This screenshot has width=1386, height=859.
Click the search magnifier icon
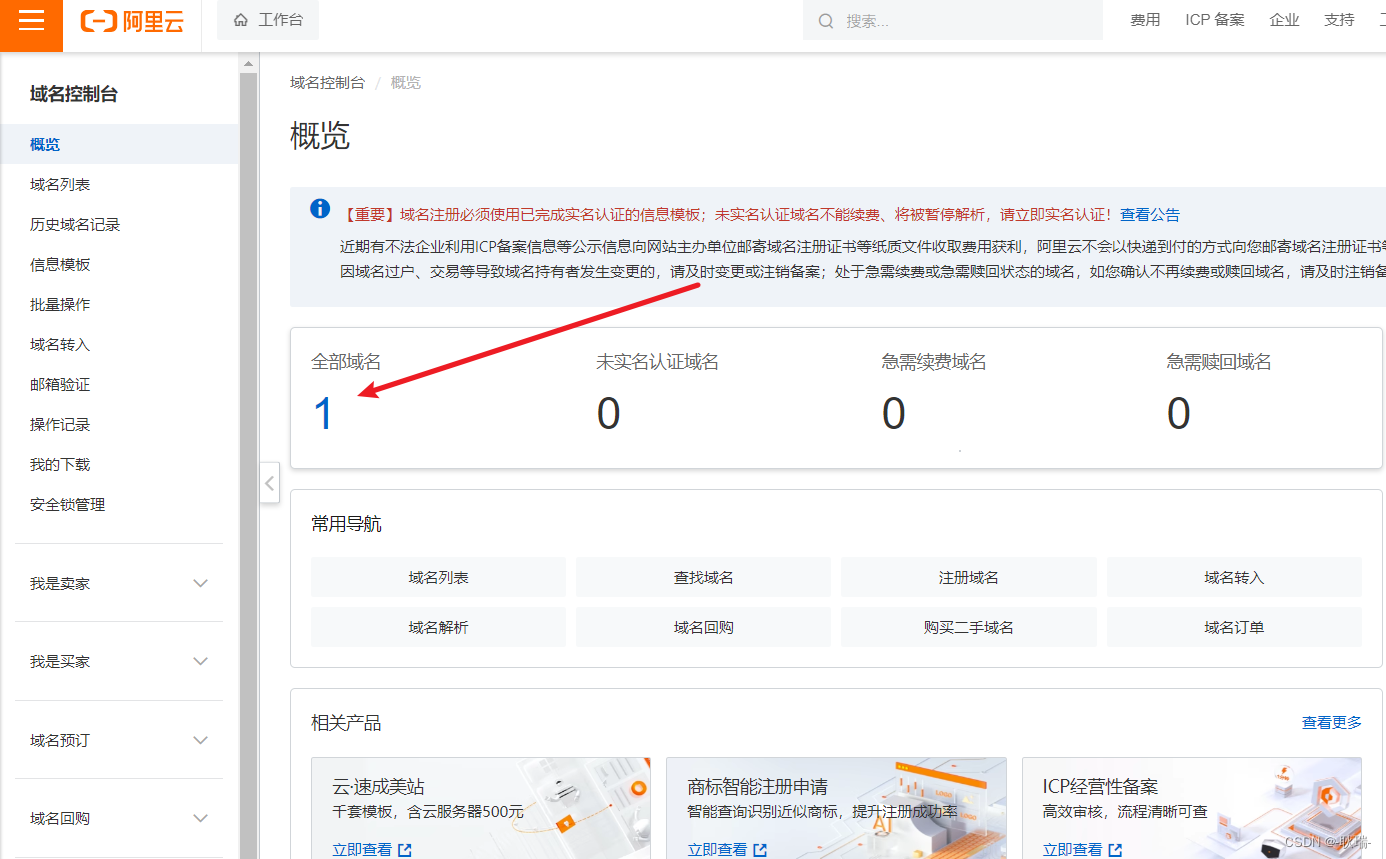point(826,21)
